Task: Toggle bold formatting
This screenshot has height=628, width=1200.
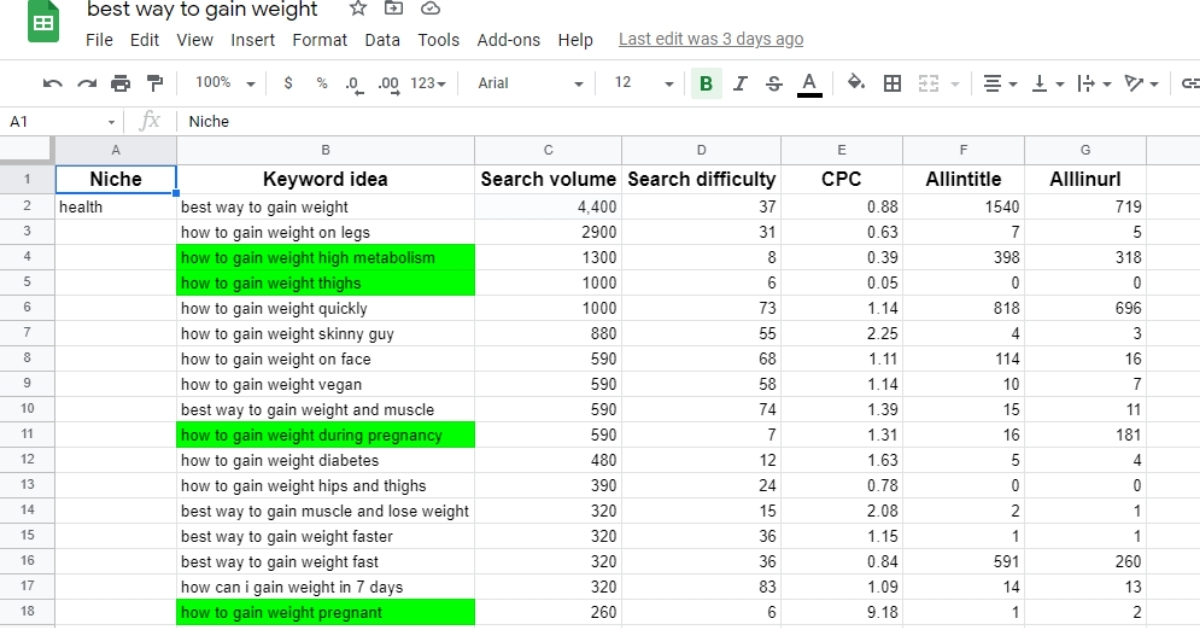Action: (x=707, y=83)
